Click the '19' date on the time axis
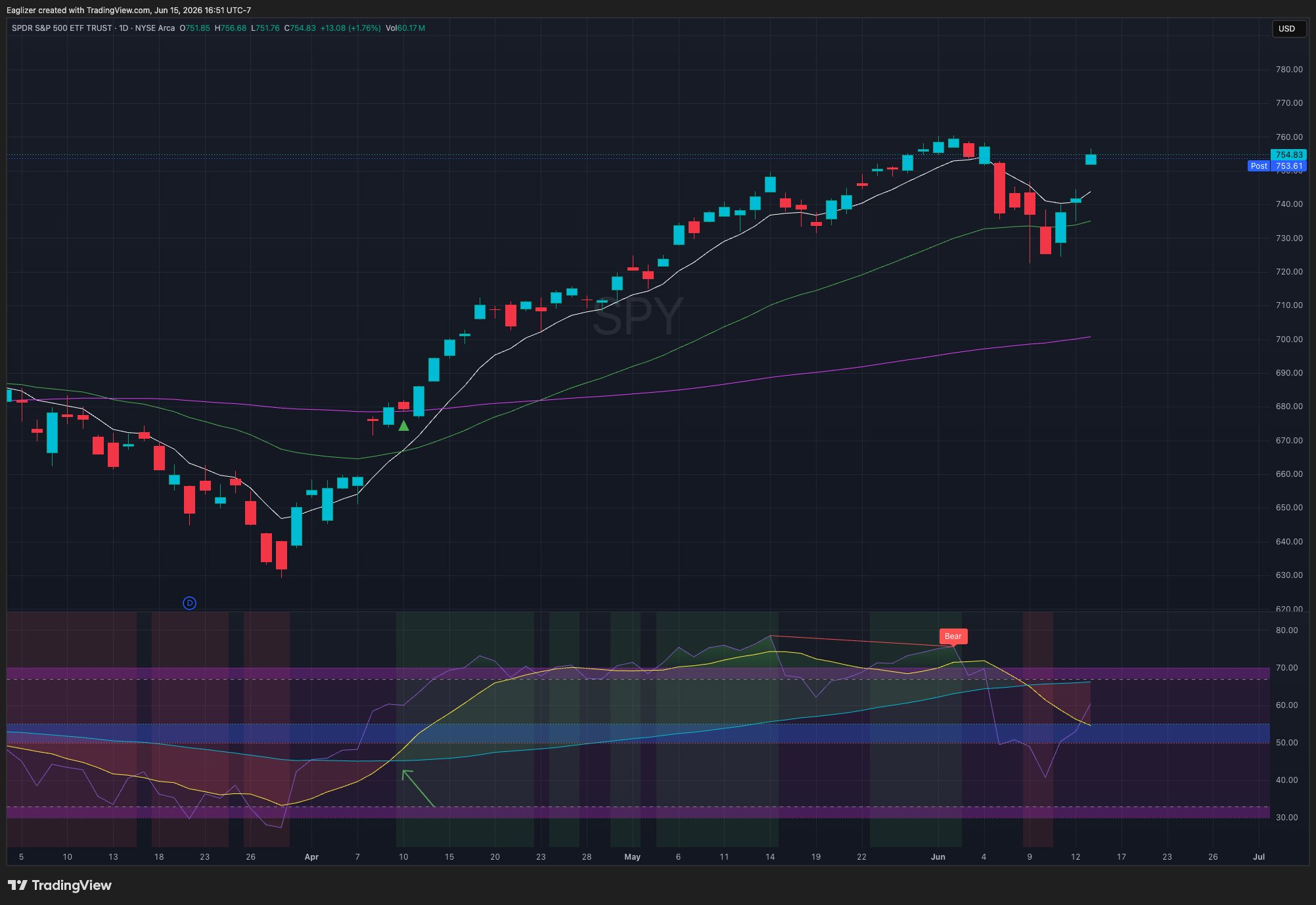 click(x=815, y=856)
